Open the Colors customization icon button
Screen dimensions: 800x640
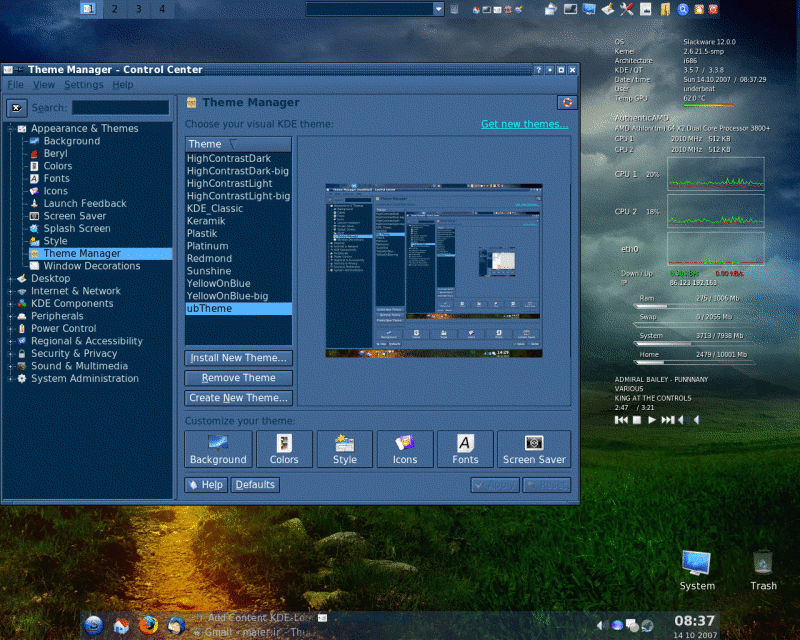284,449
